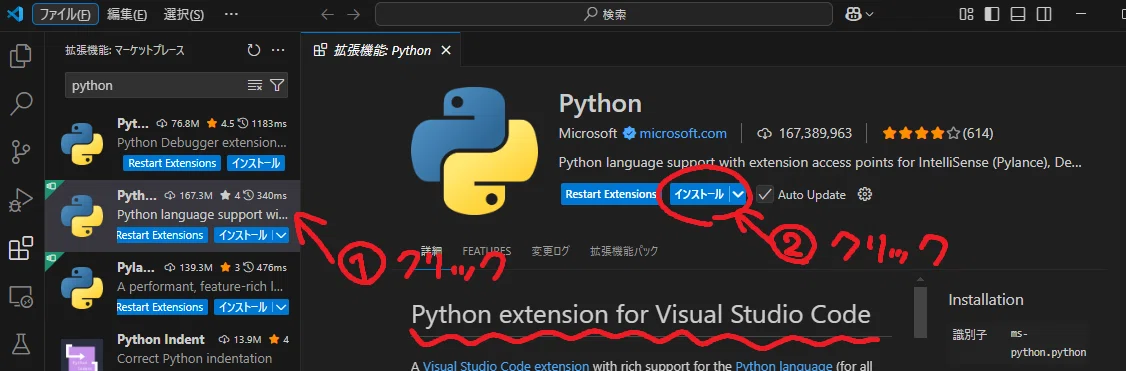Open the Run and Debug view
This screenshot has width=1126, height=371.
pos(20,200)
